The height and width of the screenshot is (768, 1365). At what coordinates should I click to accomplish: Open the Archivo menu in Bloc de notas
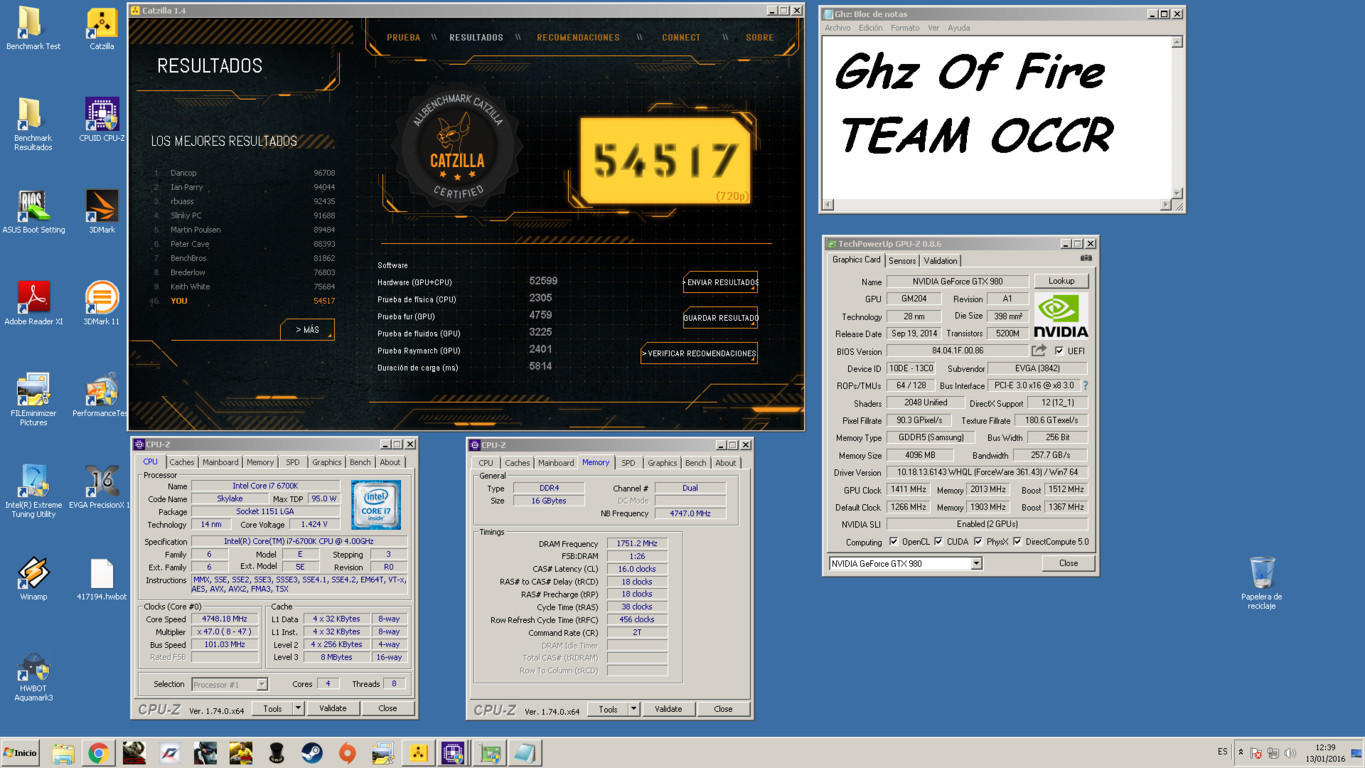[837, 28]
